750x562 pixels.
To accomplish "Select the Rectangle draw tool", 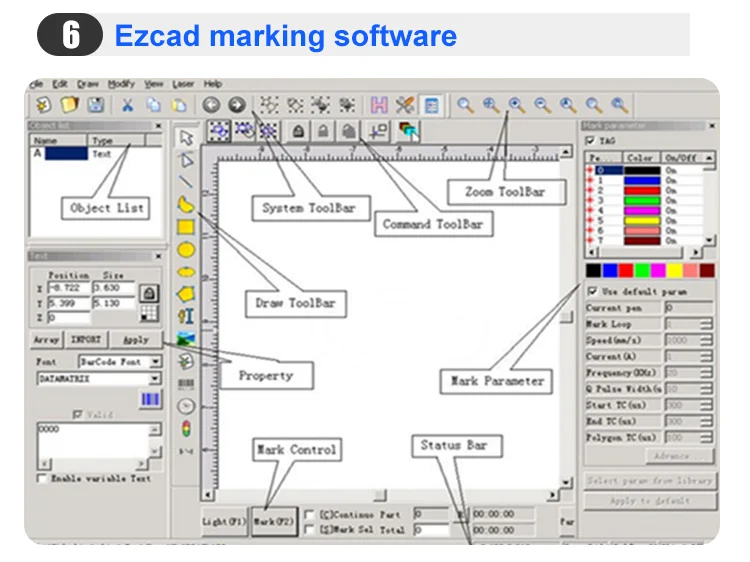I will point(186,226).
